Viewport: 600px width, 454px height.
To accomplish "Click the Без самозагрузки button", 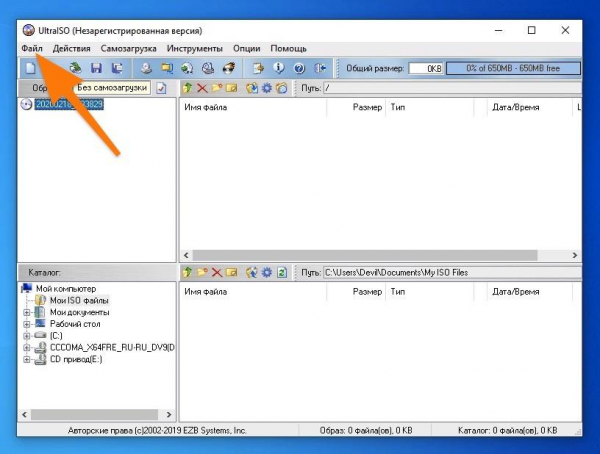I will point(112,88).
